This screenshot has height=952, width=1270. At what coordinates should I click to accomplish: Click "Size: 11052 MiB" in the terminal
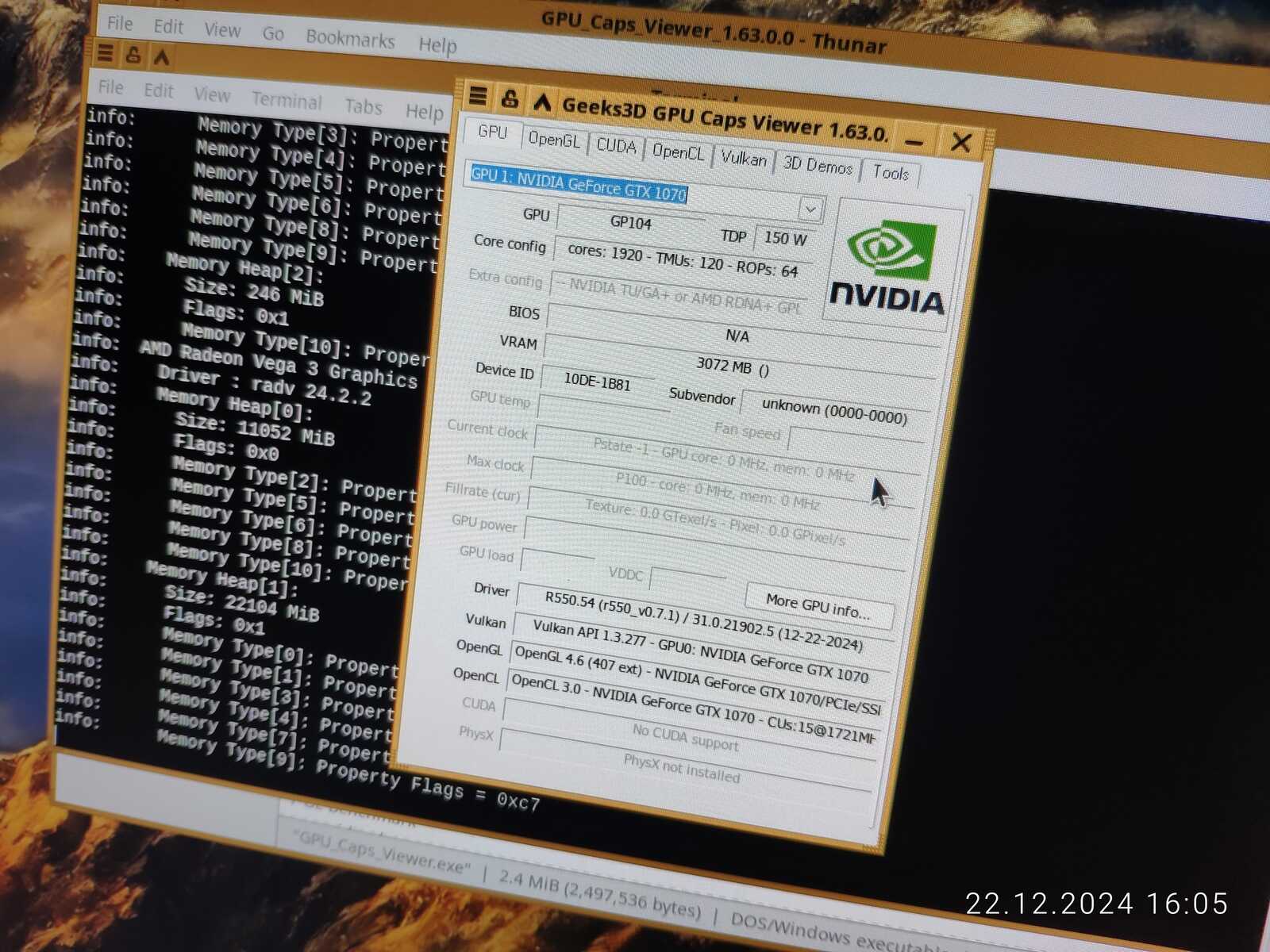254,429
